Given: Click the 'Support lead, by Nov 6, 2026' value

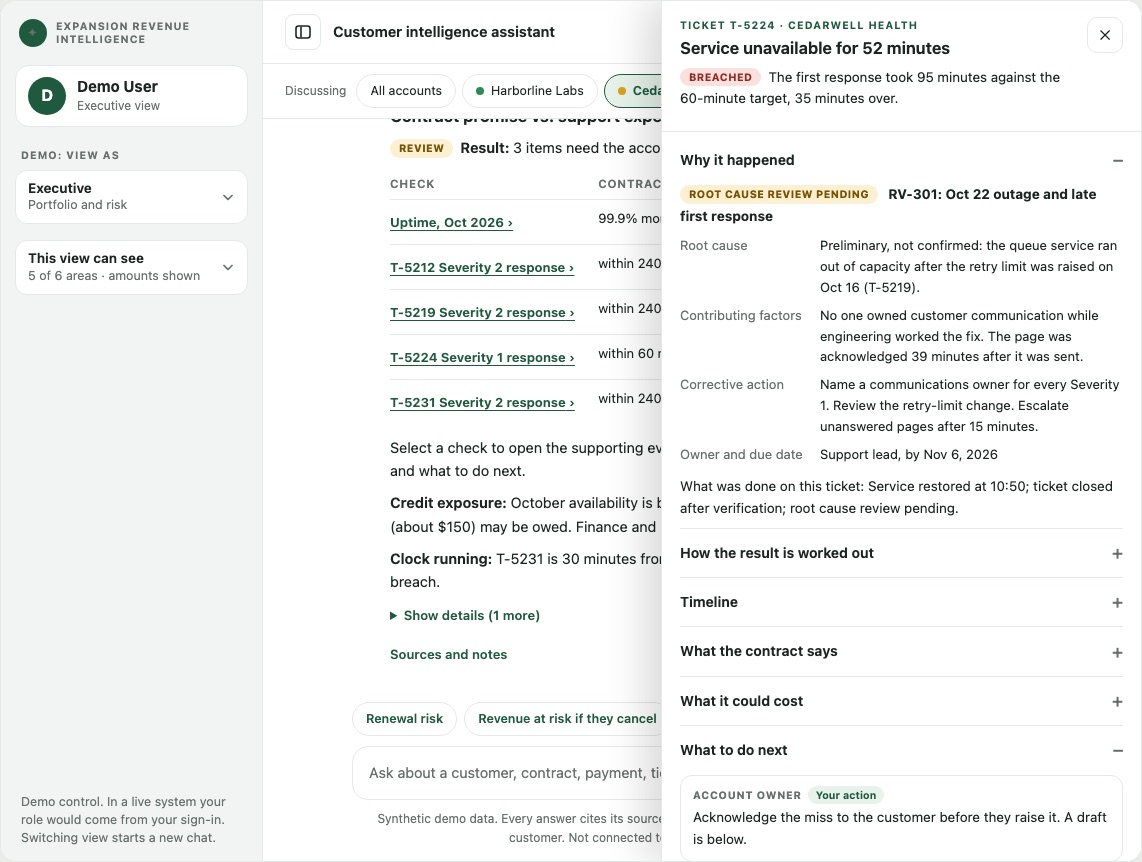Looking at the screenshot, I should tap(909, 455).
